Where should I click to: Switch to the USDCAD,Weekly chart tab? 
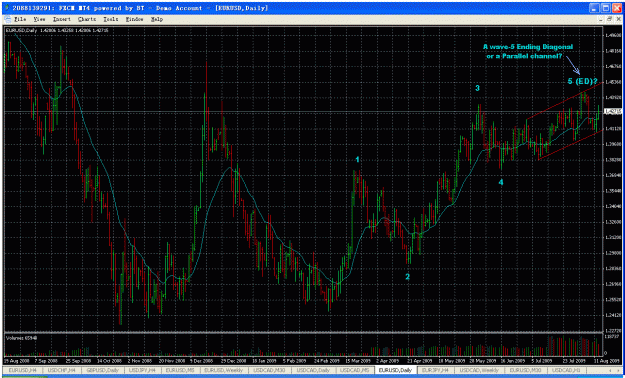479,370
